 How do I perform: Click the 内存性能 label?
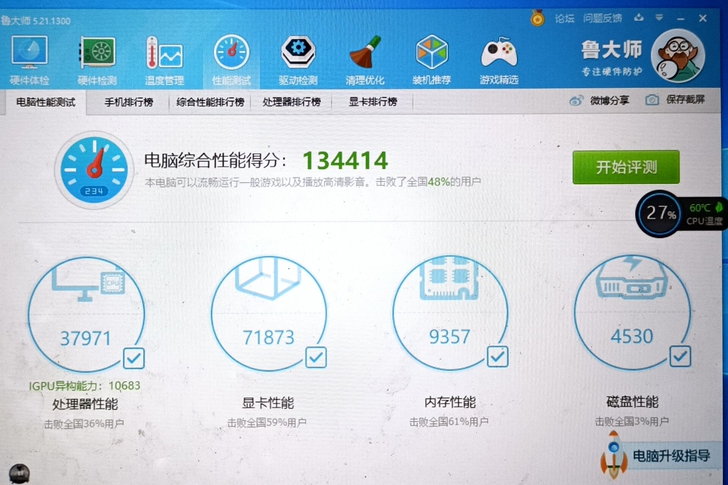pyautogui.click(x=450, y=402)
